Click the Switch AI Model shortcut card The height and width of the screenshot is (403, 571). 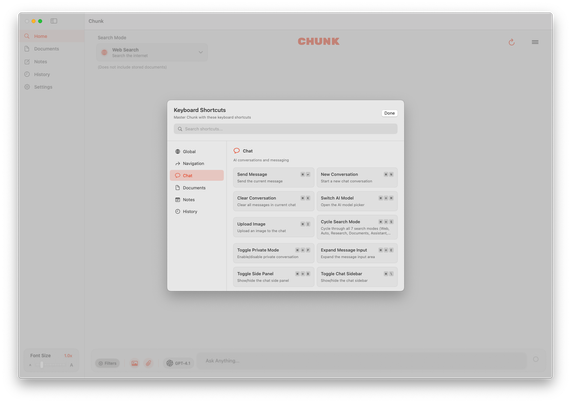pos(357,201)
